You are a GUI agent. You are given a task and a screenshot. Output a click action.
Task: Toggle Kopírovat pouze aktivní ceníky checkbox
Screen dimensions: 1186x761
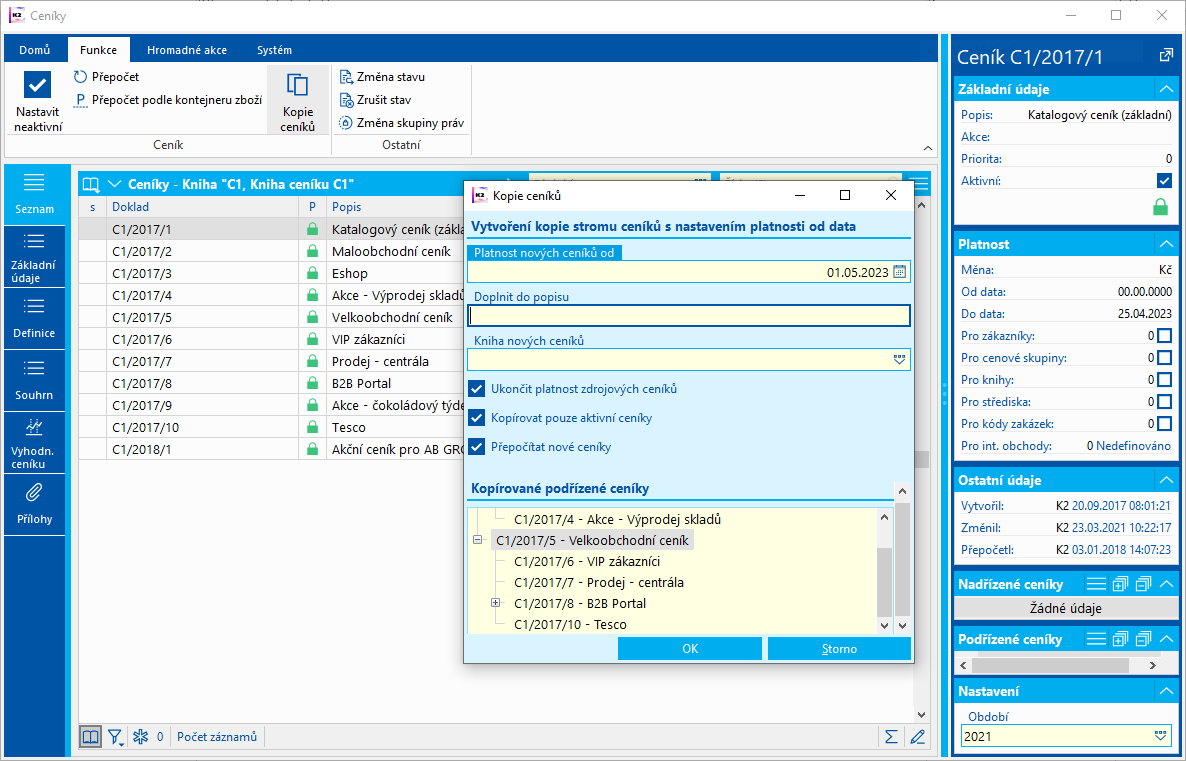point(477,418)
